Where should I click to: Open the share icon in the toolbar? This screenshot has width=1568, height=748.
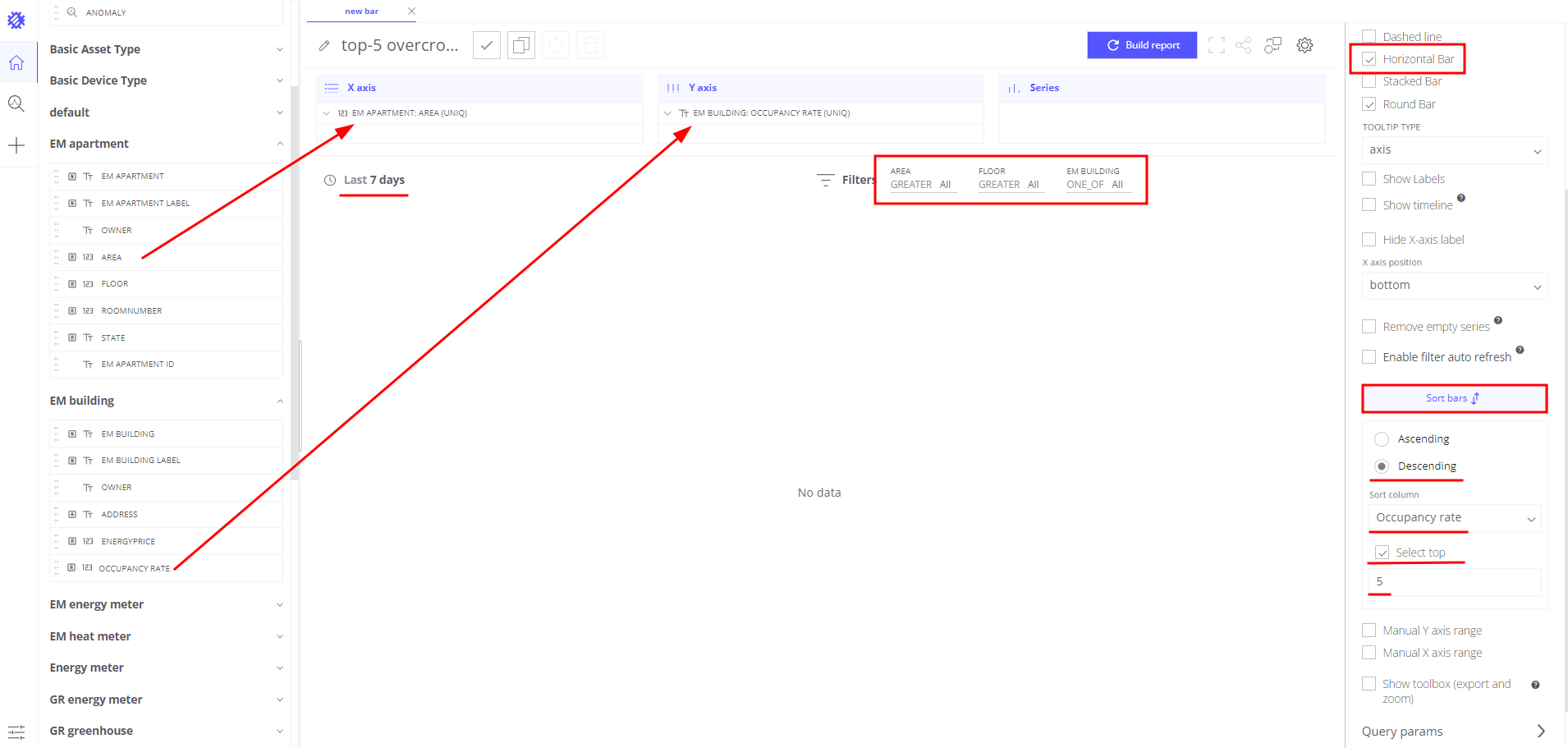[x=1244, y=45]
